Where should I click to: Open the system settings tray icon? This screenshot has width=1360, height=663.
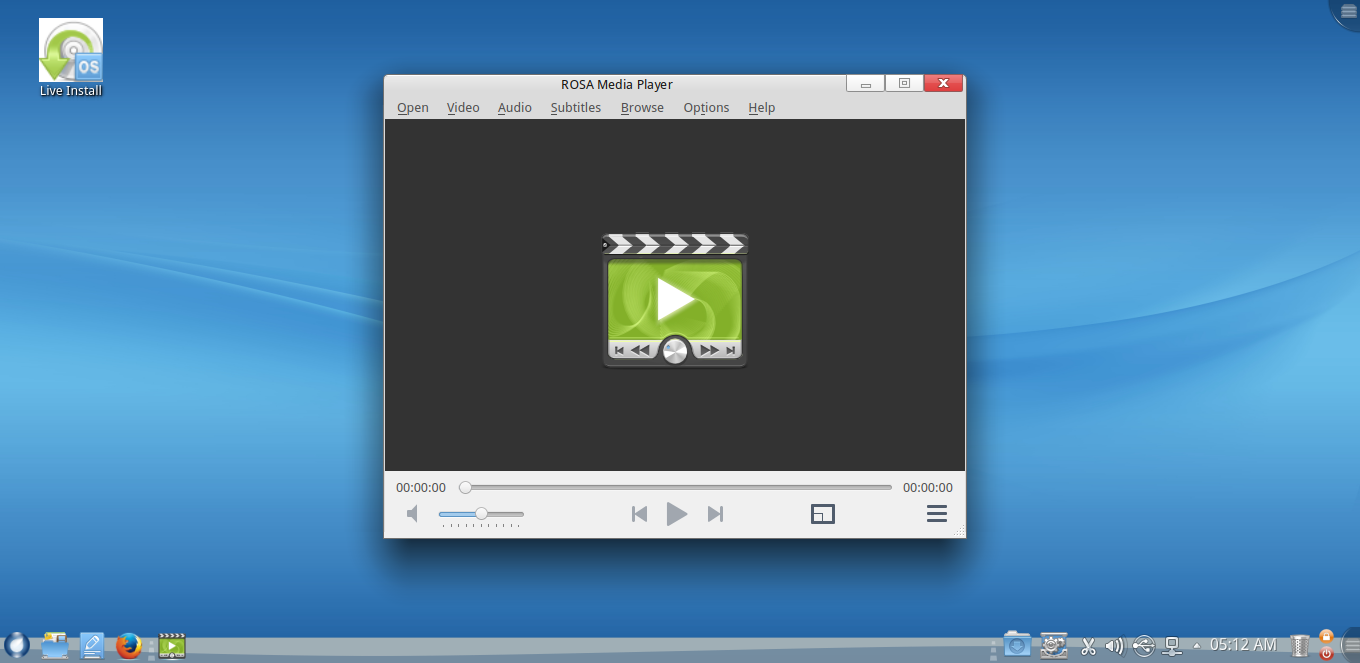pyautogui.click(x=1053, y=645)
